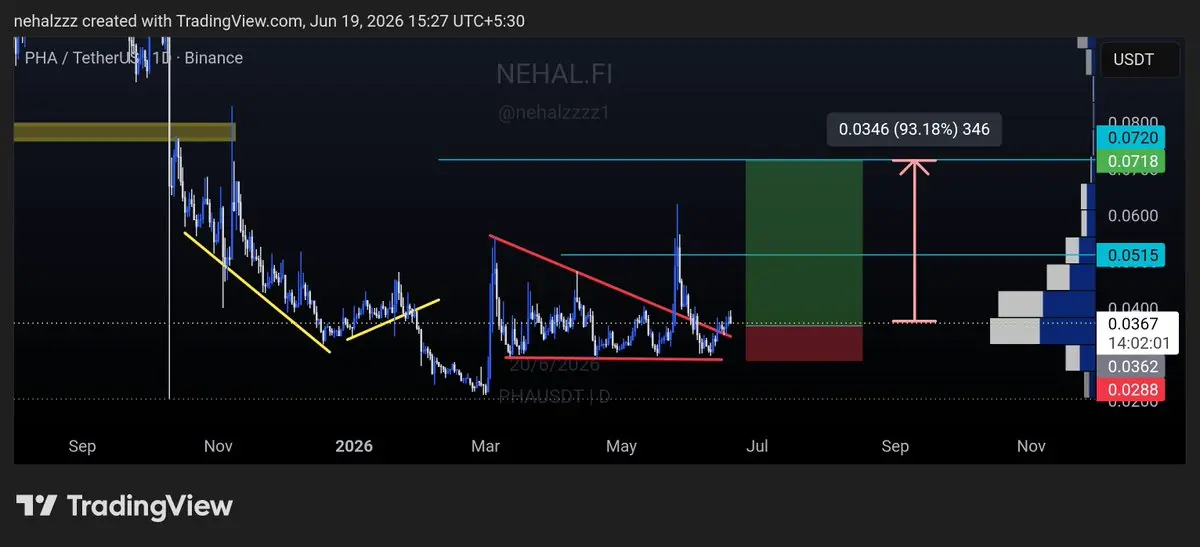Select the green profit target zone
1200x547 pixels.
coord(803,243)
